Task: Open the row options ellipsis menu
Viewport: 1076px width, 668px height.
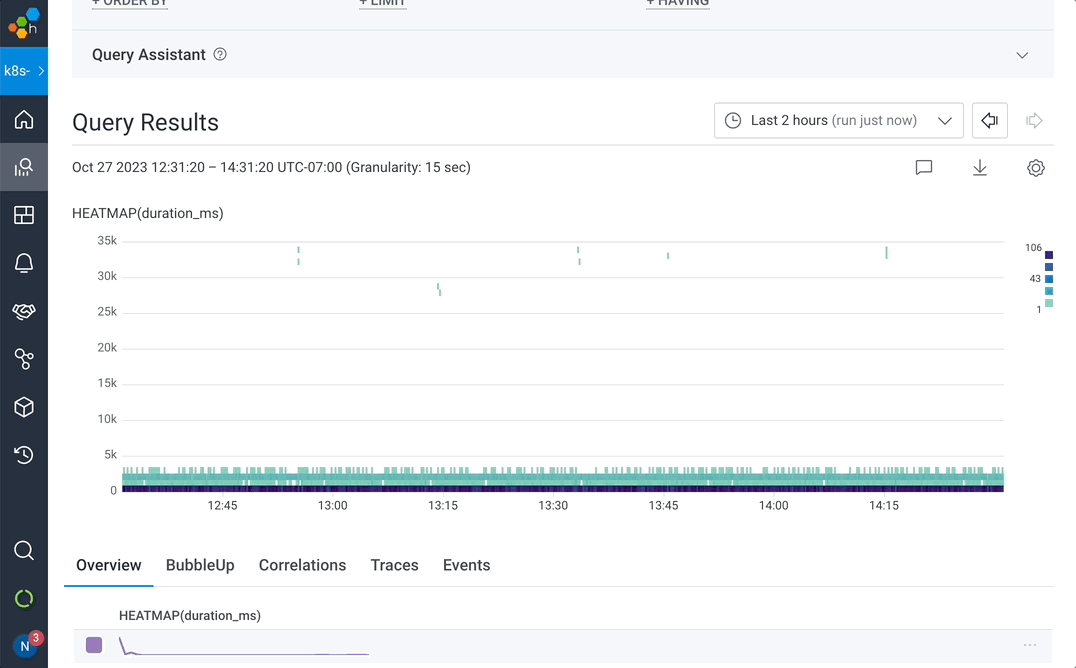Action: point(1030,645)
